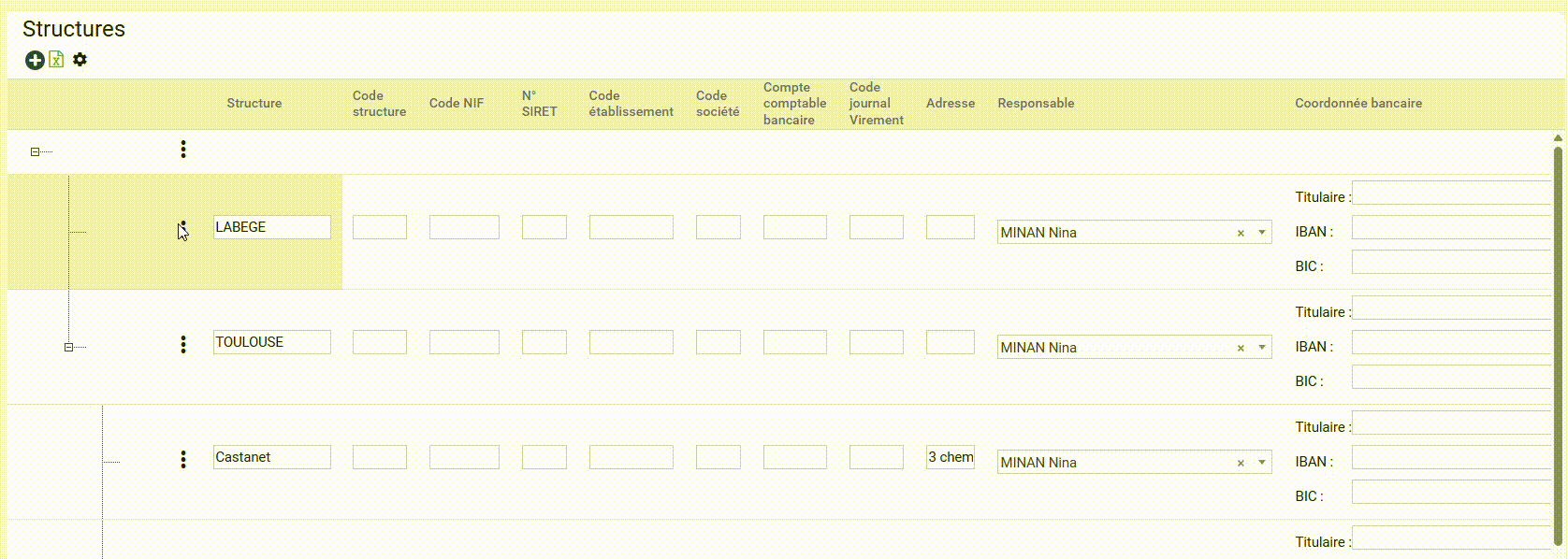This screenshot has height=559, width=1568.
Task: Click the IBAN field in the TOULOUSE row
Action: tap(1450, 346)
